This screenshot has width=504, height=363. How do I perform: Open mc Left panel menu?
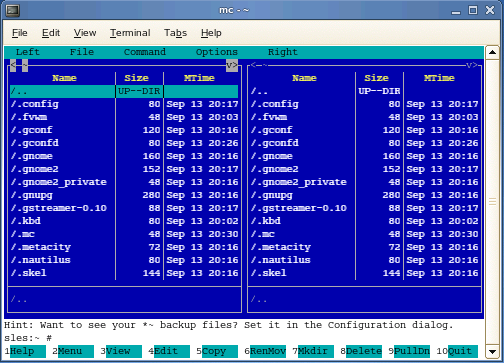(x=28, y=52)
